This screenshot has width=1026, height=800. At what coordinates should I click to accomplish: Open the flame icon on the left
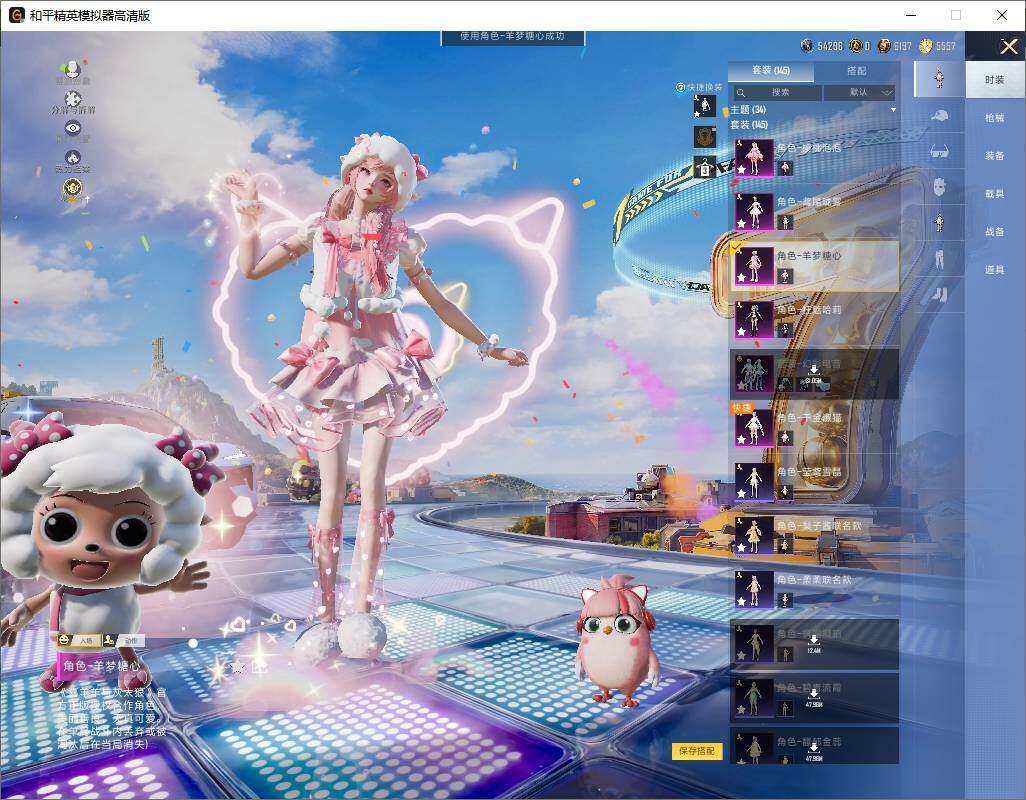click(73, 158)
